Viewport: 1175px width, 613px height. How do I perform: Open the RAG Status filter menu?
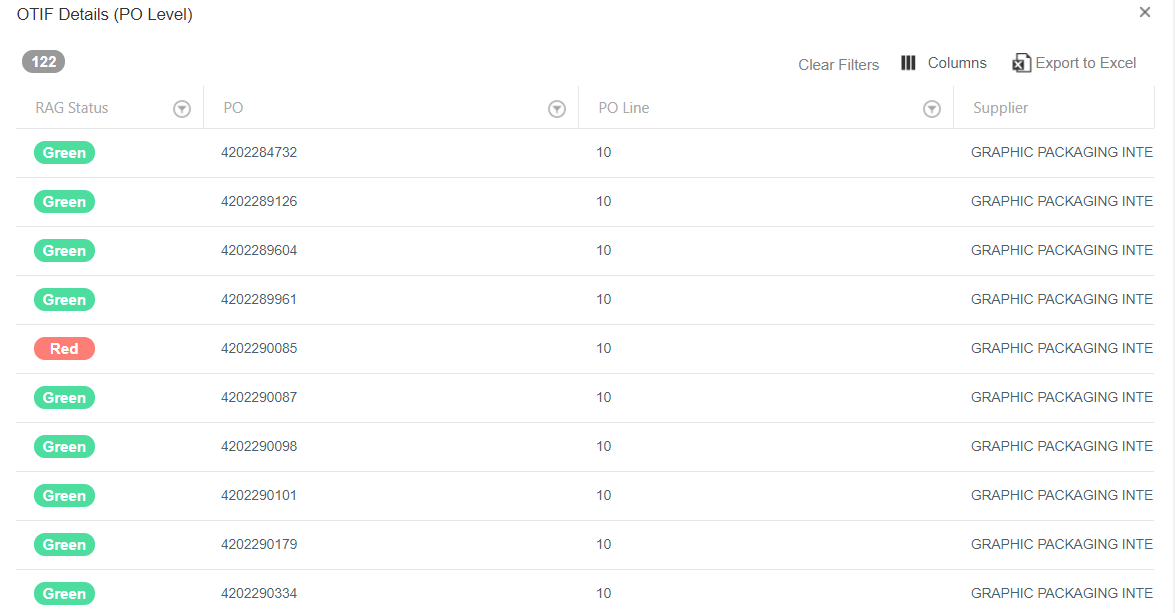click(182, 108)
